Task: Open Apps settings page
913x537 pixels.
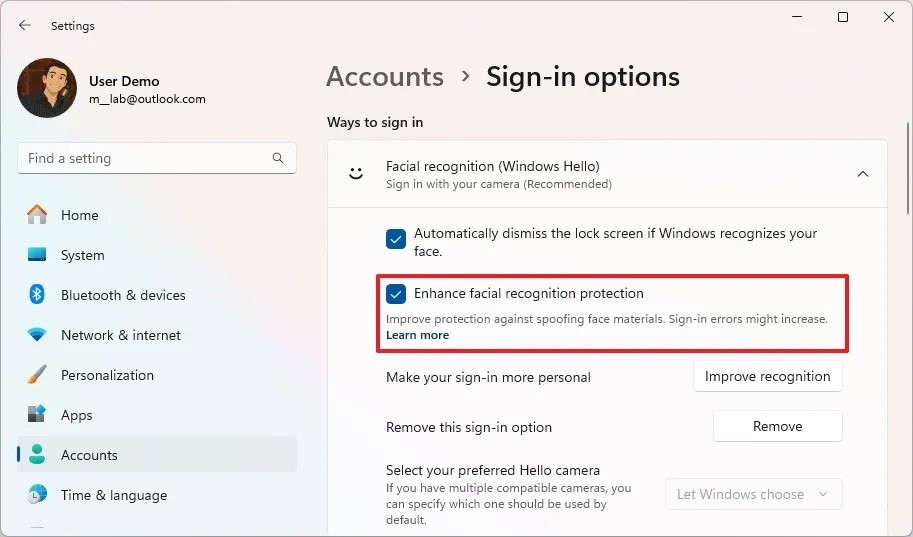Action: click(157, 415)
